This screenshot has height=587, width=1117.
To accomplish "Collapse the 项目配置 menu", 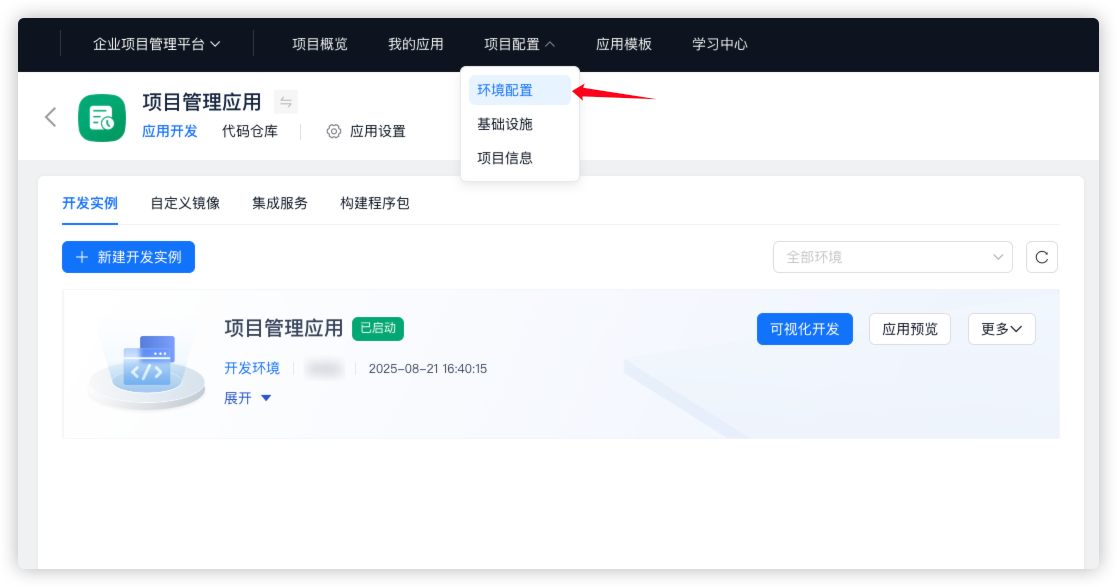I will tap(519, 44).
